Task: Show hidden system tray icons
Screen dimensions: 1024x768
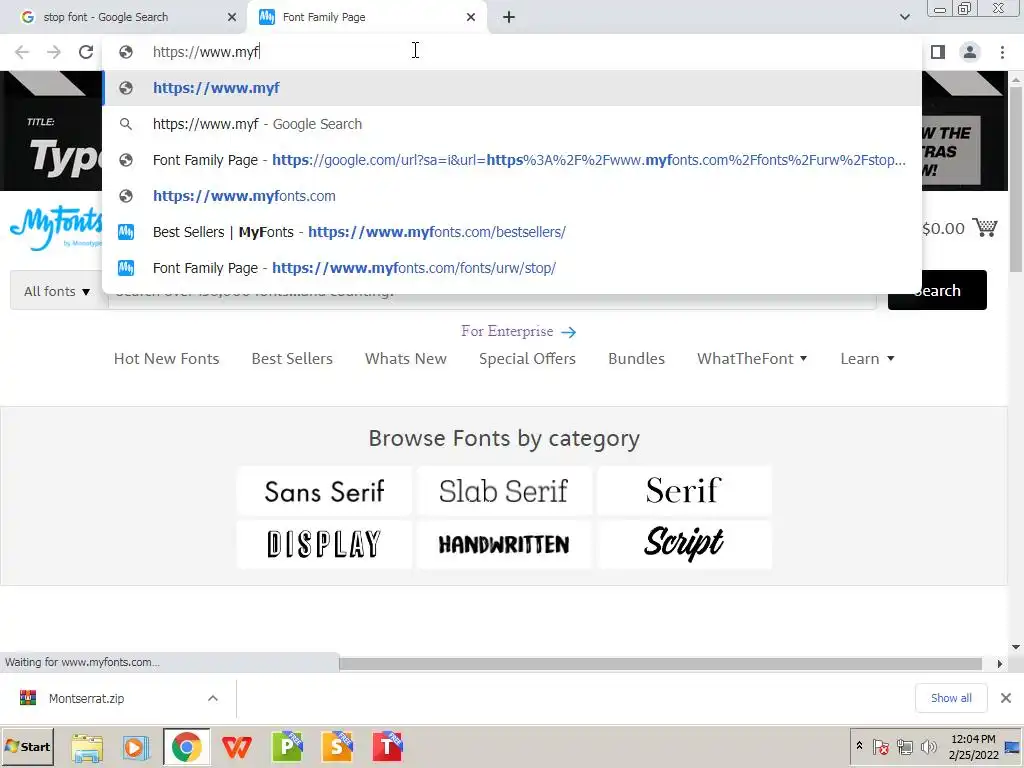Action: click(x=859, y=746)
